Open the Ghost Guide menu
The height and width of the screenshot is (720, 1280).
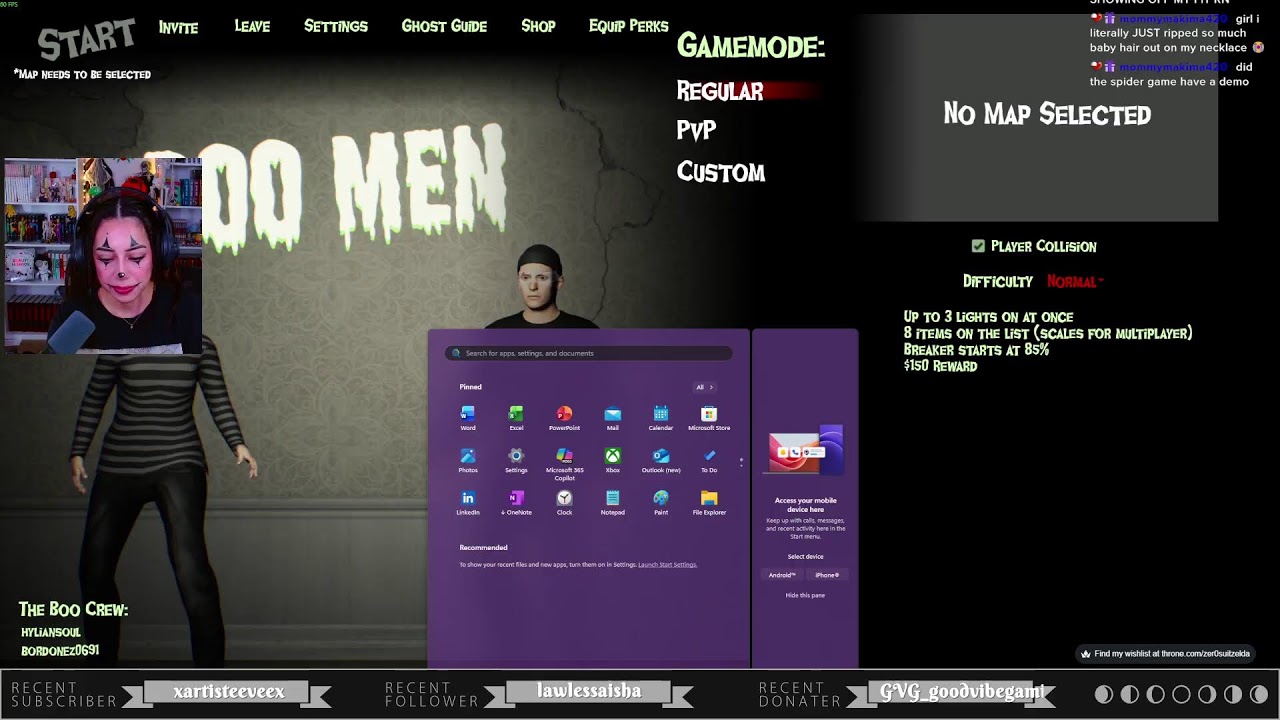pos(444,27)
